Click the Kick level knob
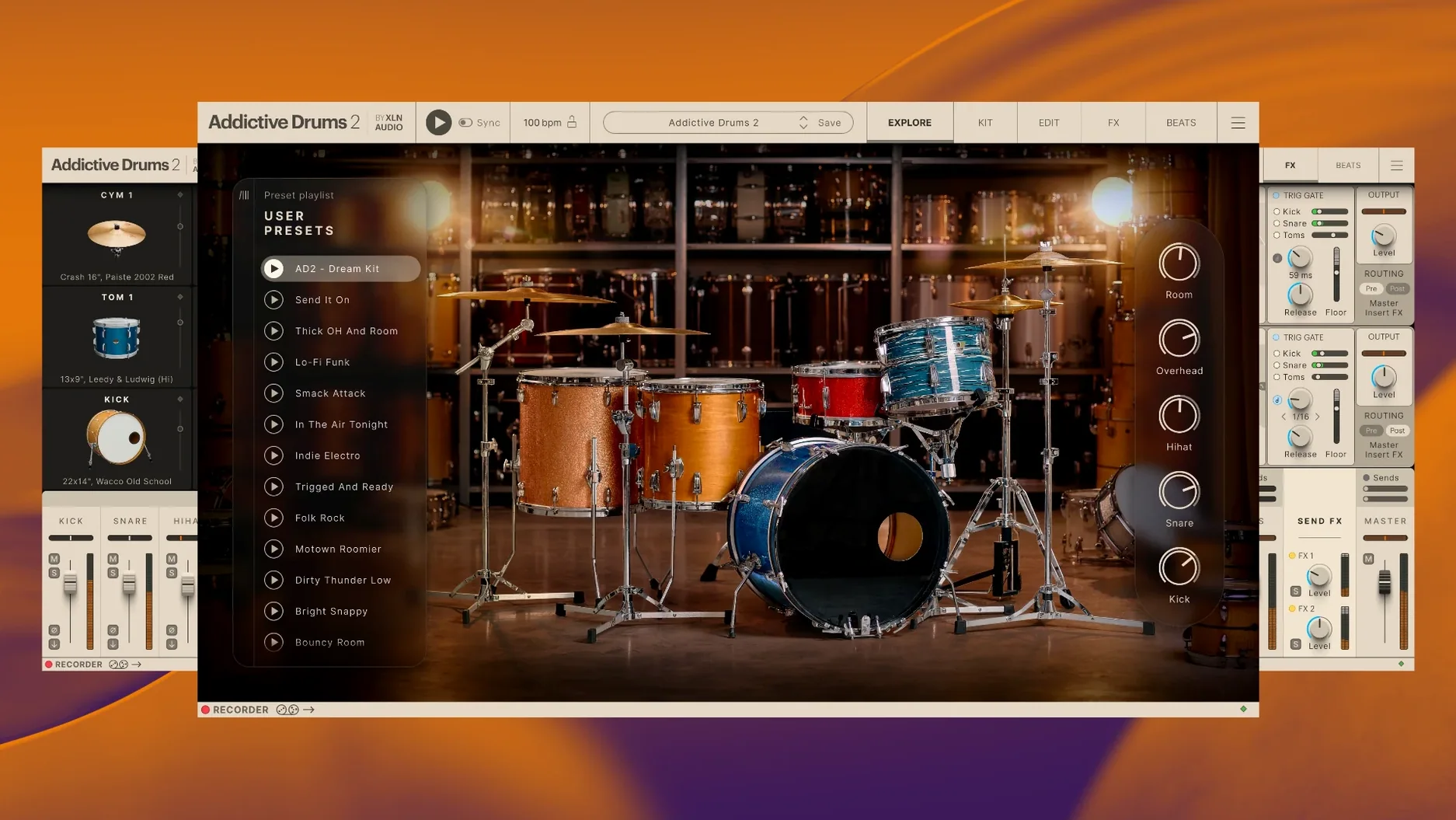This screenshot has width=1456, height=820. coord(1179,568)
